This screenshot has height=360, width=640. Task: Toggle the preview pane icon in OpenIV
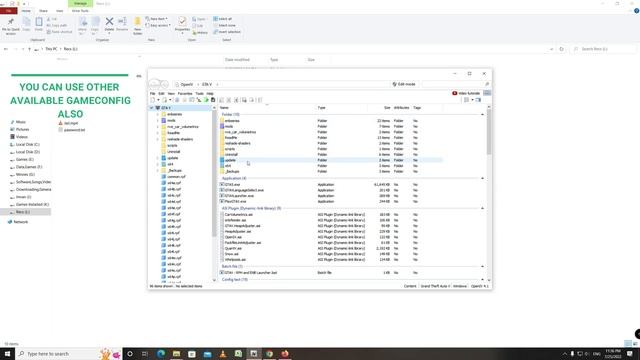coord(478,100)
